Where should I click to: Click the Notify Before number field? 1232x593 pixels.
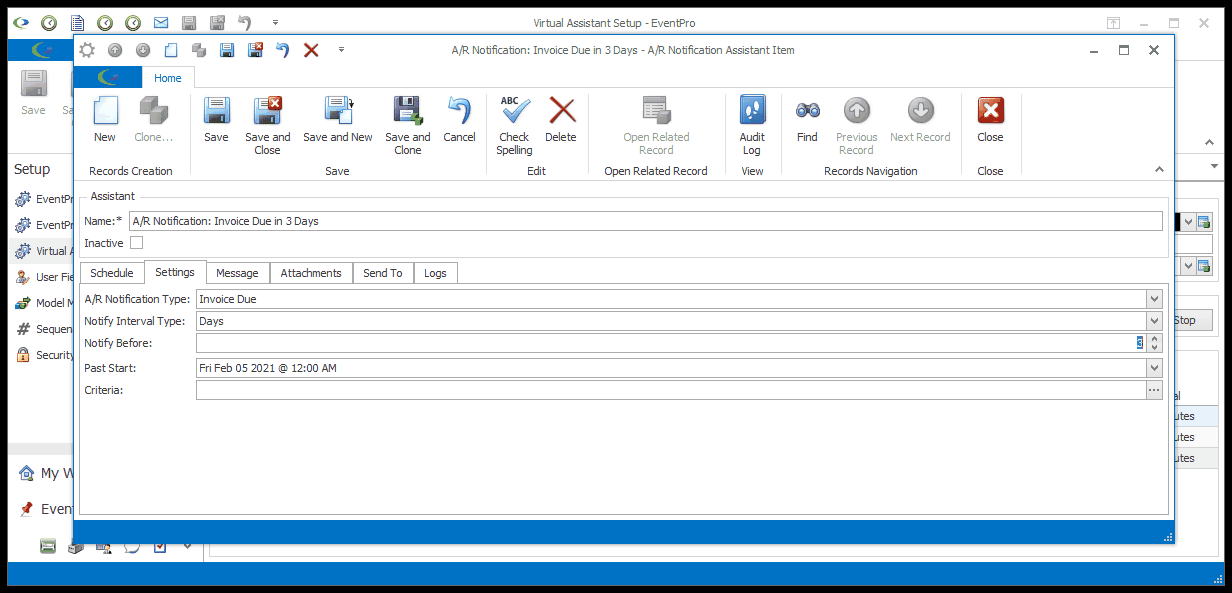click(x=671, y=343)
